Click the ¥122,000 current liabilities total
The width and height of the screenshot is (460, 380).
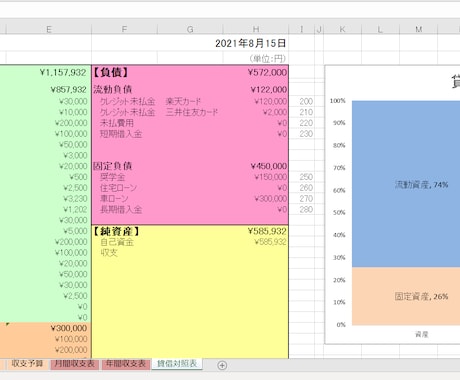pos(269,89)
